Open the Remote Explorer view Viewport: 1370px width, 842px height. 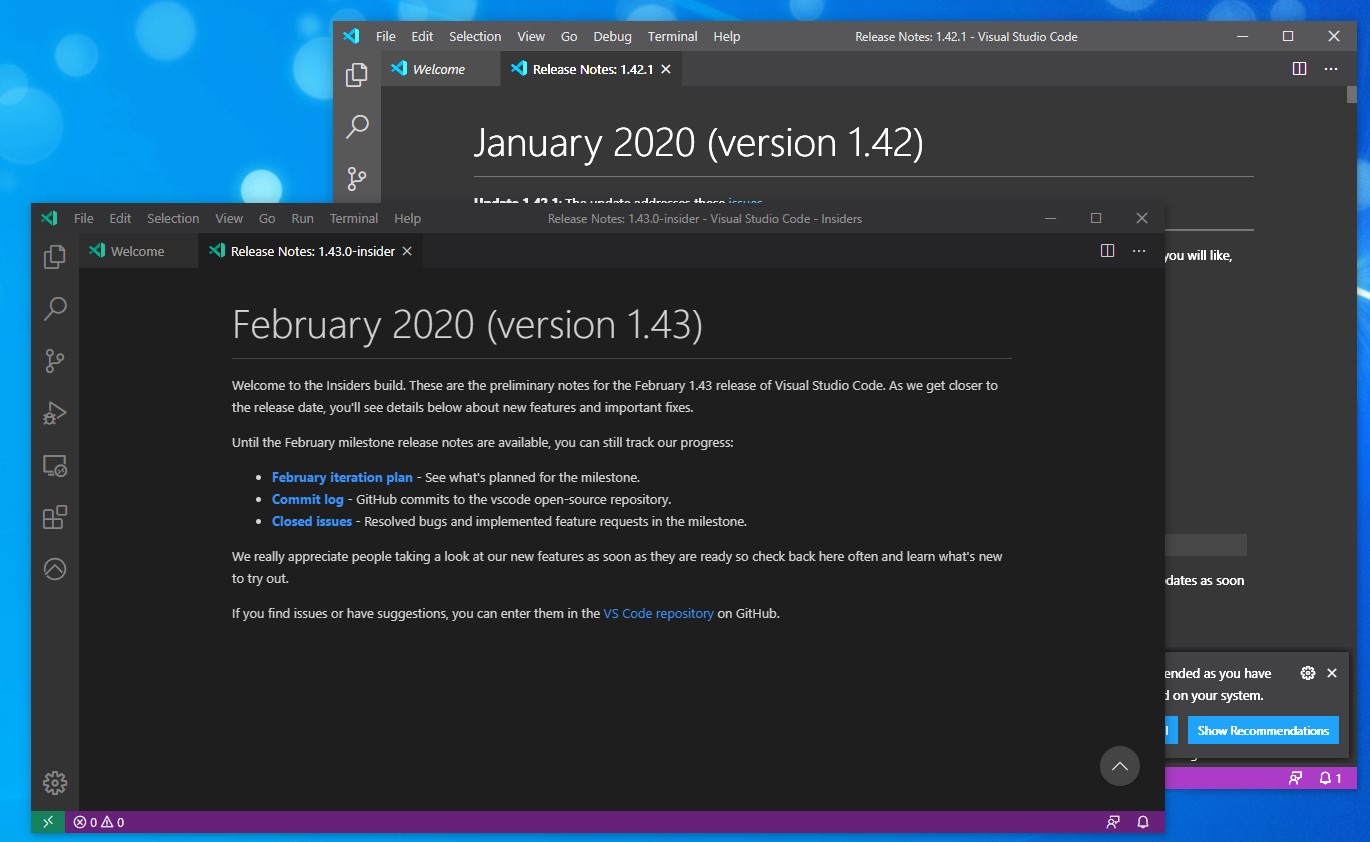pyautogui.click(x=54, y=465)
